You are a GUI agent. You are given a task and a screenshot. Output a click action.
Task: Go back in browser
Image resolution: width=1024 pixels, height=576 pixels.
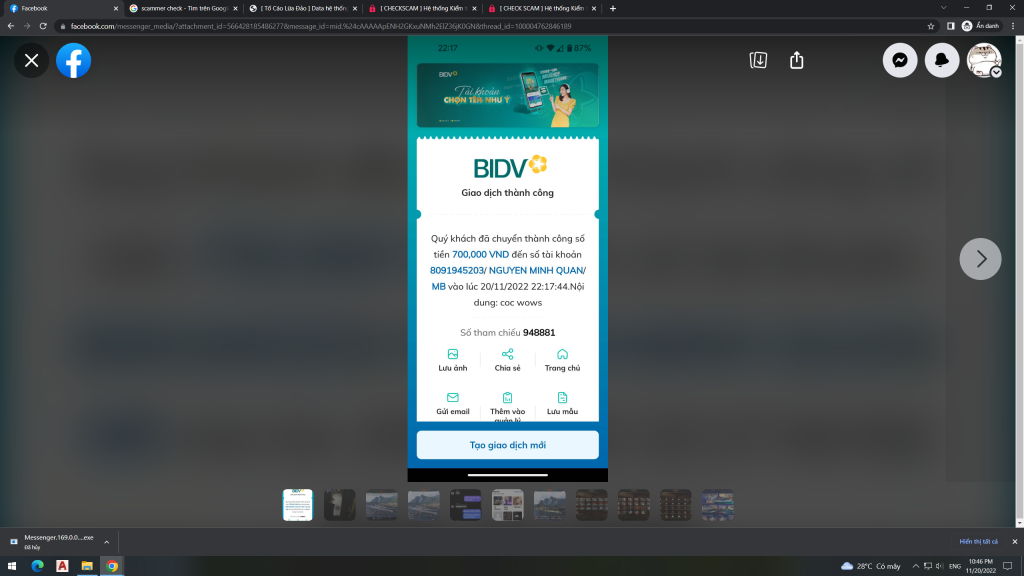11,26
